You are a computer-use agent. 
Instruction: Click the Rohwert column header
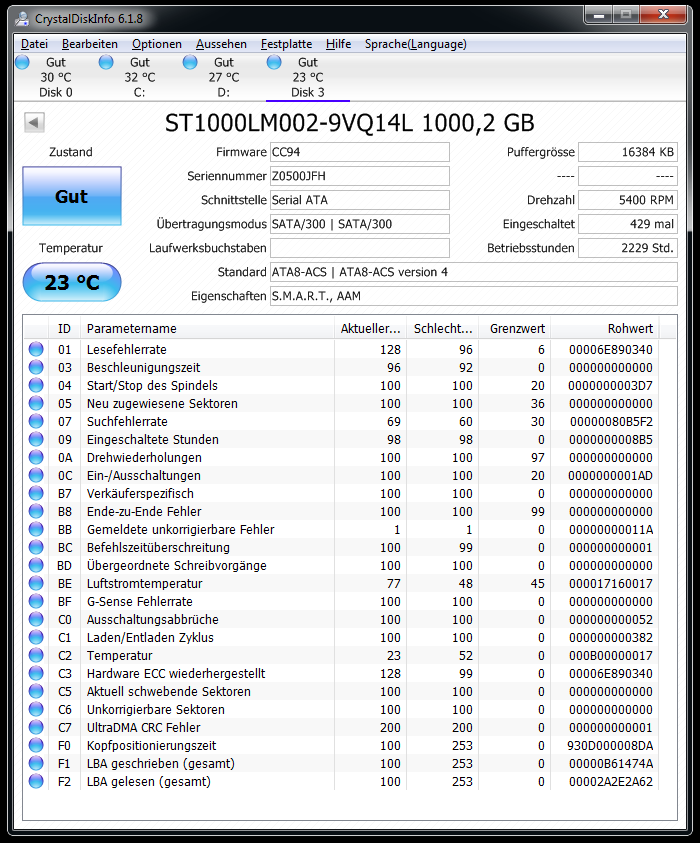[605, 328]
